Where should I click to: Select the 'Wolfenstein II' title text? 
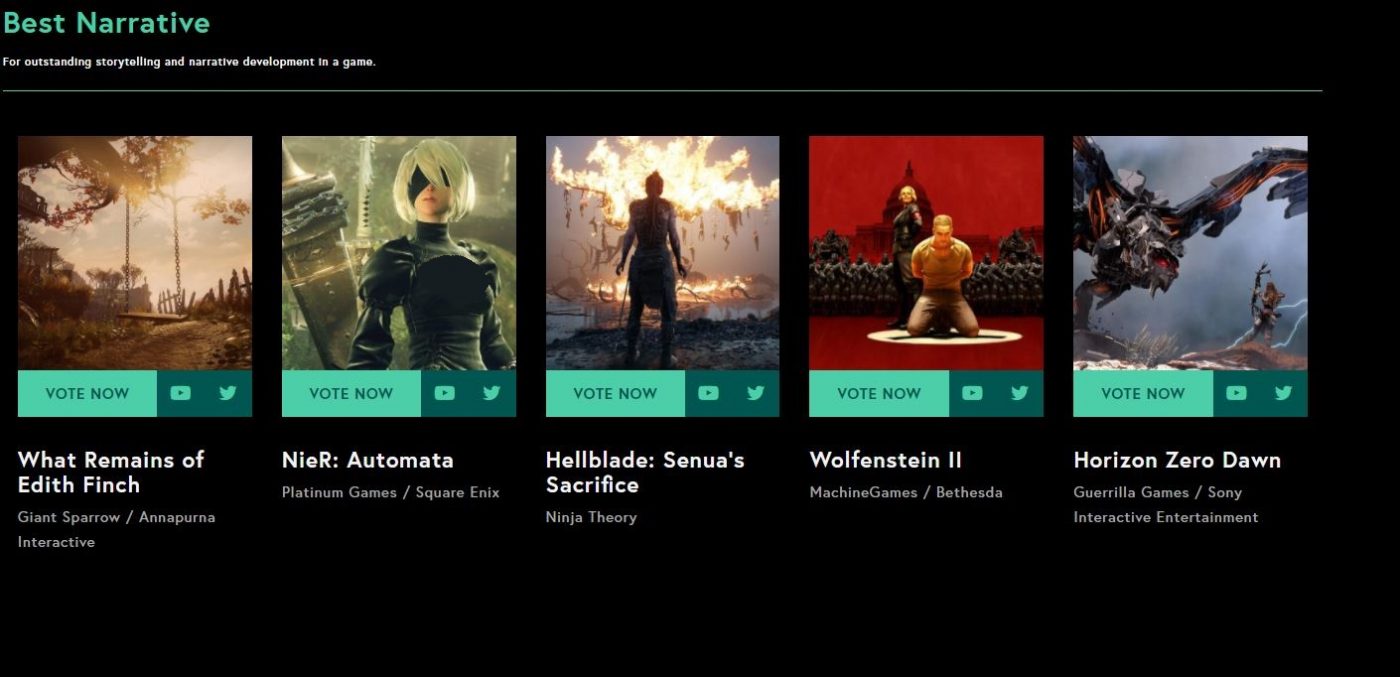coord(885,460)
